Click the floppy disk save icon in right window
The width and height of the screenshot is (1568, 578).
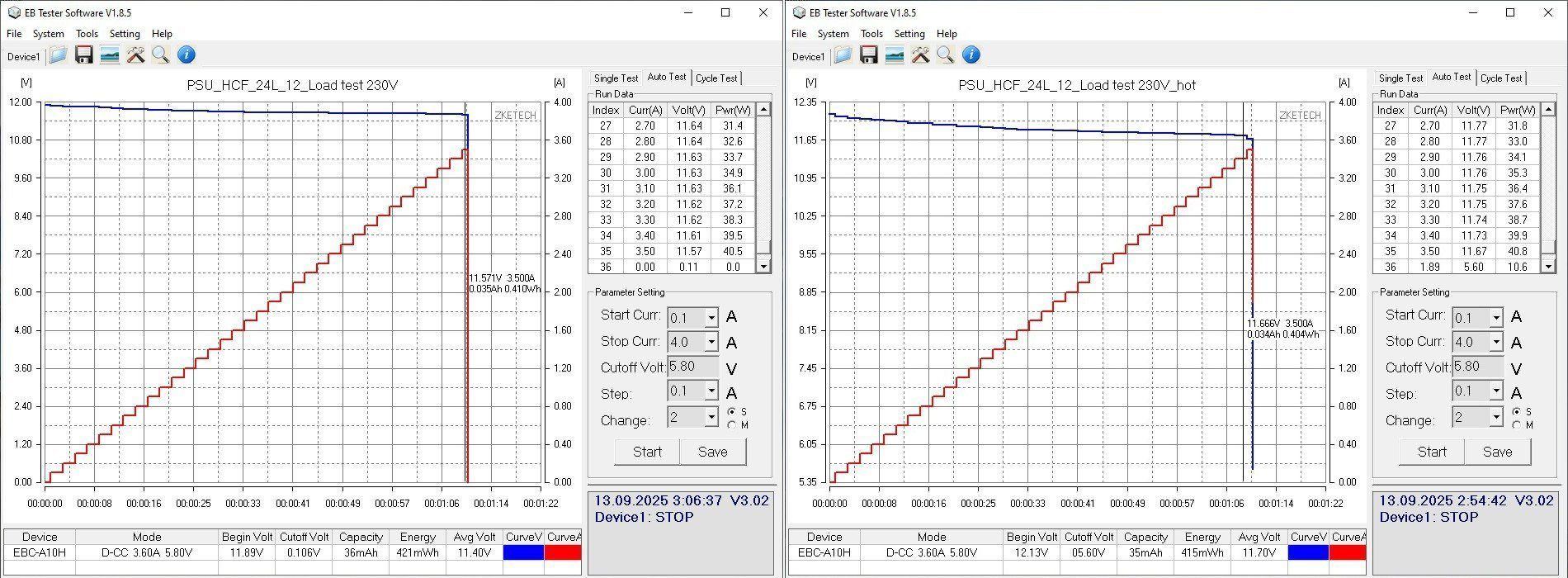pyautogui.click(x=868, y=55)
